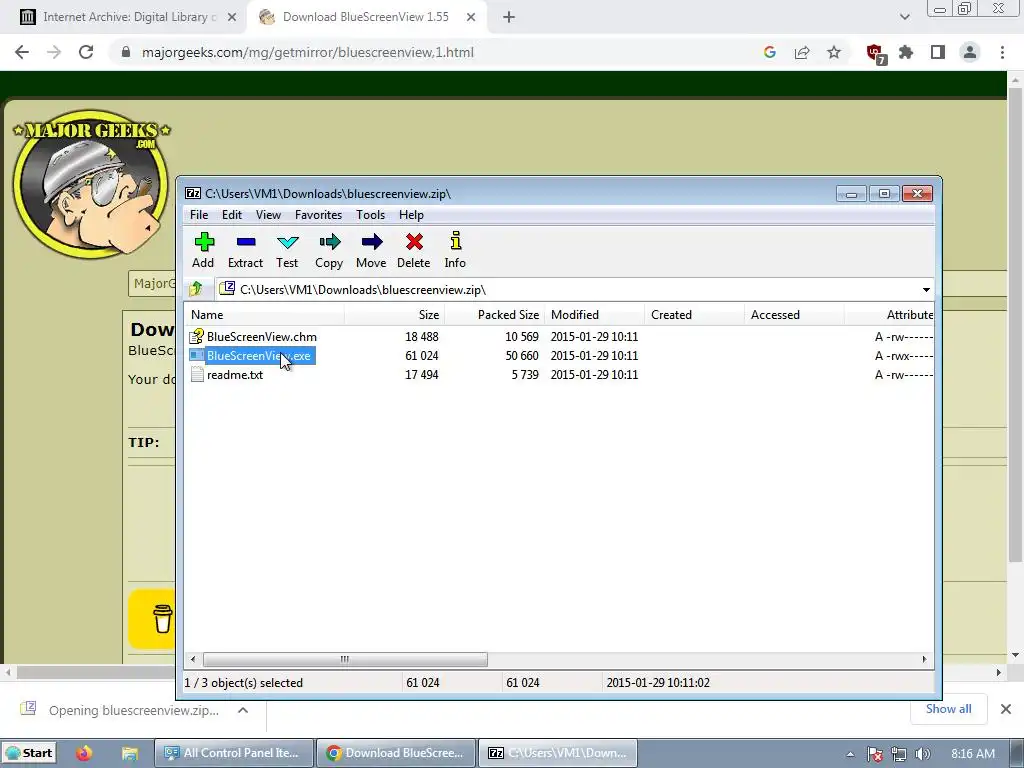Reload the MajorGeeks page
This screenshot has height=768, width=1024.
click(x=86, y=52)
